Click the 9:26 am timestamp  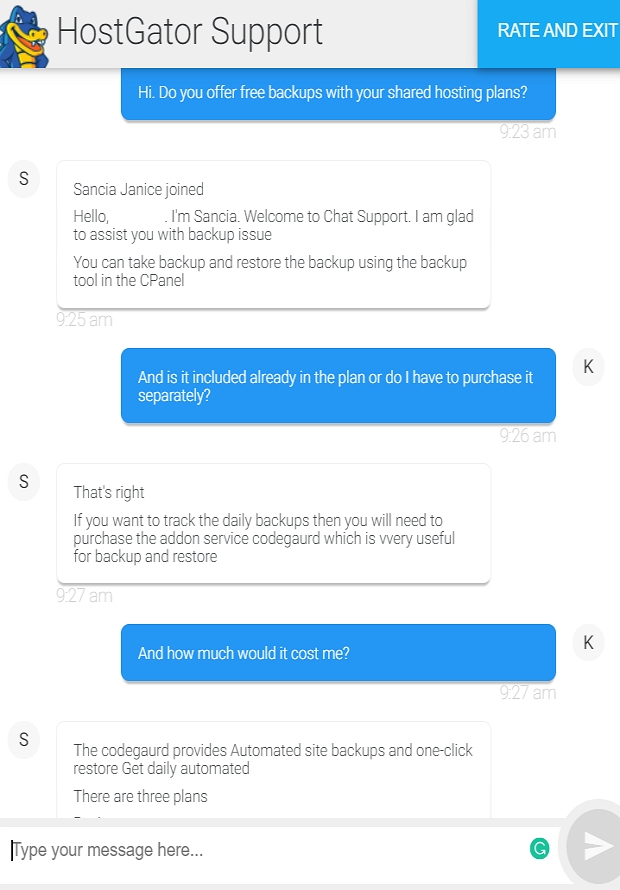[x=527, y=436]
